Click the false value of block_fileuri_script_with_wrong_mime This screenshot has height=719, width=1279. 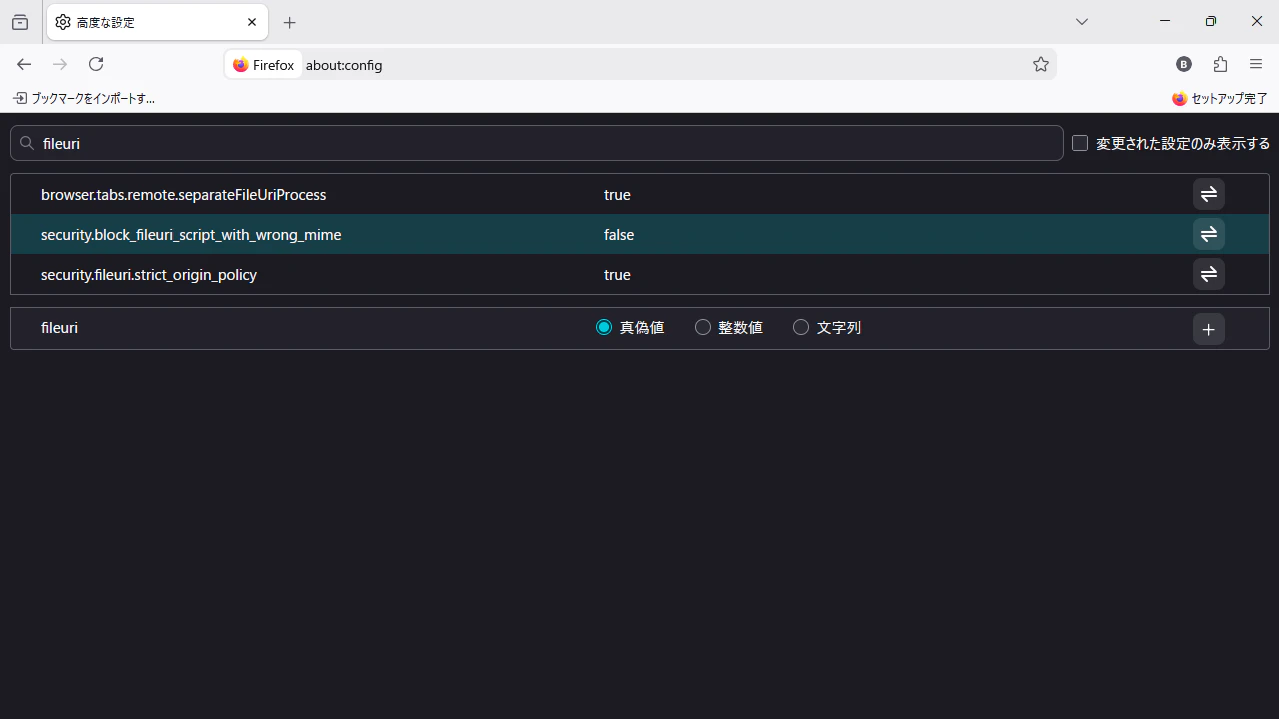click(619, 235)
